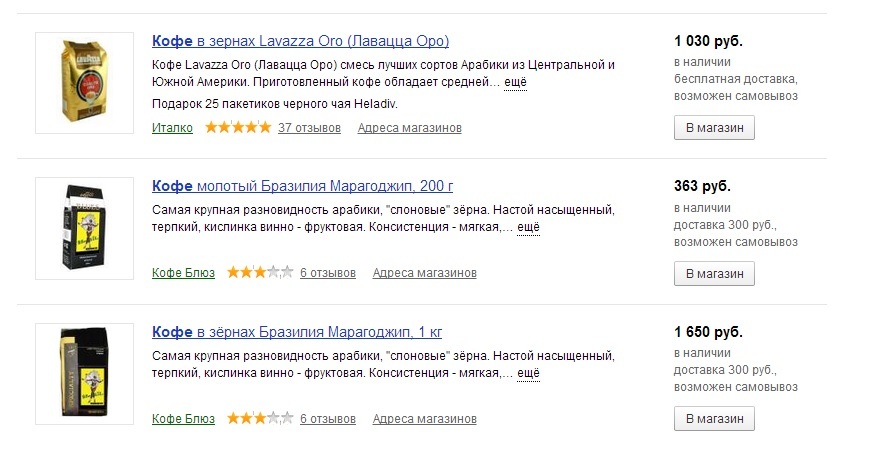This screenshot has height=449, width=879.
Task: Open the Италко seller link
Action: tap(172, 128)
